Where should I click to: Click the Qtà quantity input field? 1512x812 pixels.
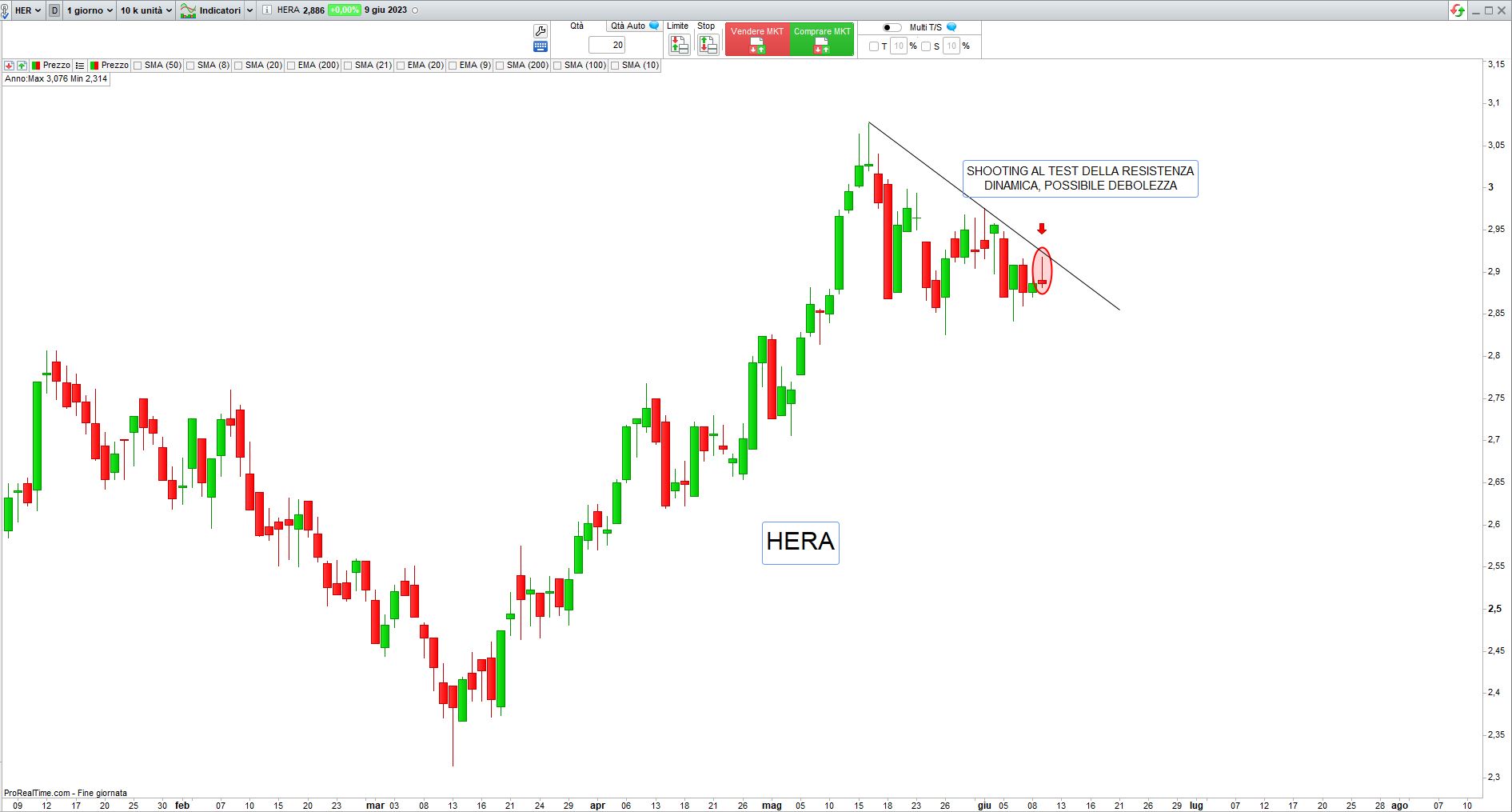click(x=606, y=46)
